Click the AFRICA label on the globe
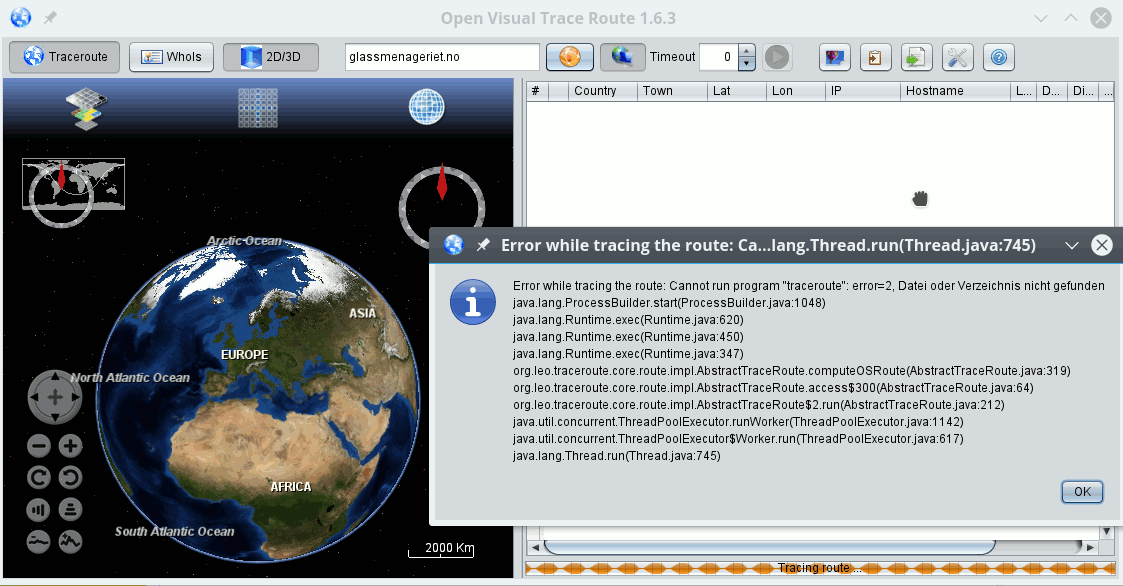 [x=291, y=486]
